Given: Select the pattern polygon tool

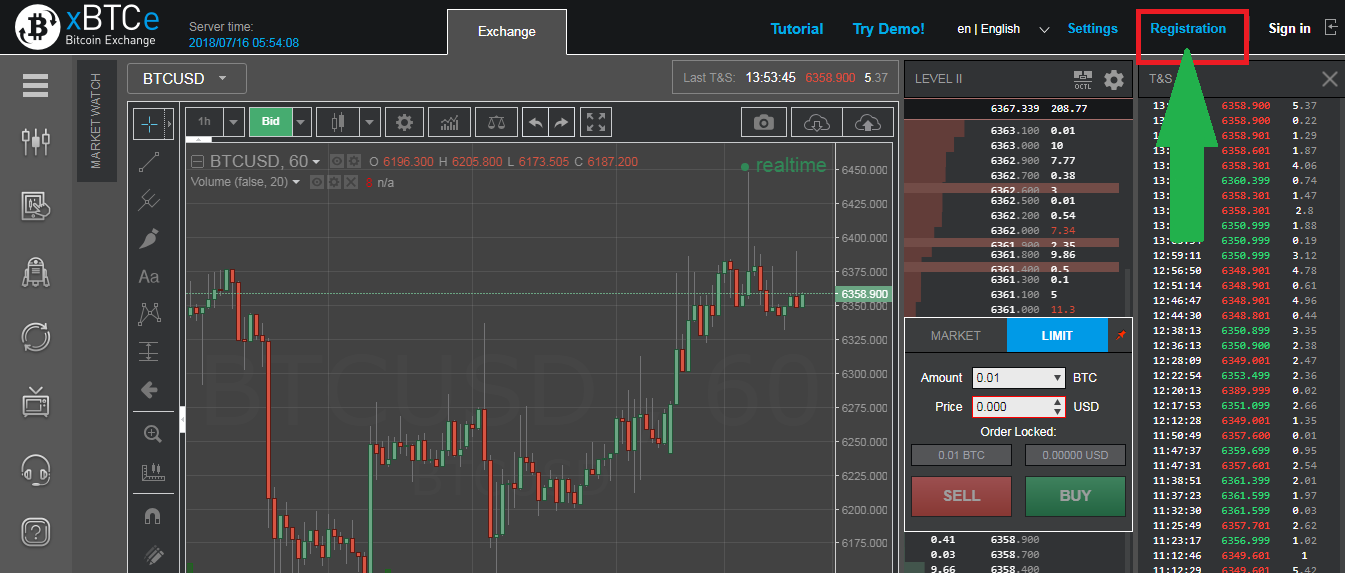Looking at the screenshot, I should click(x=149, y=314).
